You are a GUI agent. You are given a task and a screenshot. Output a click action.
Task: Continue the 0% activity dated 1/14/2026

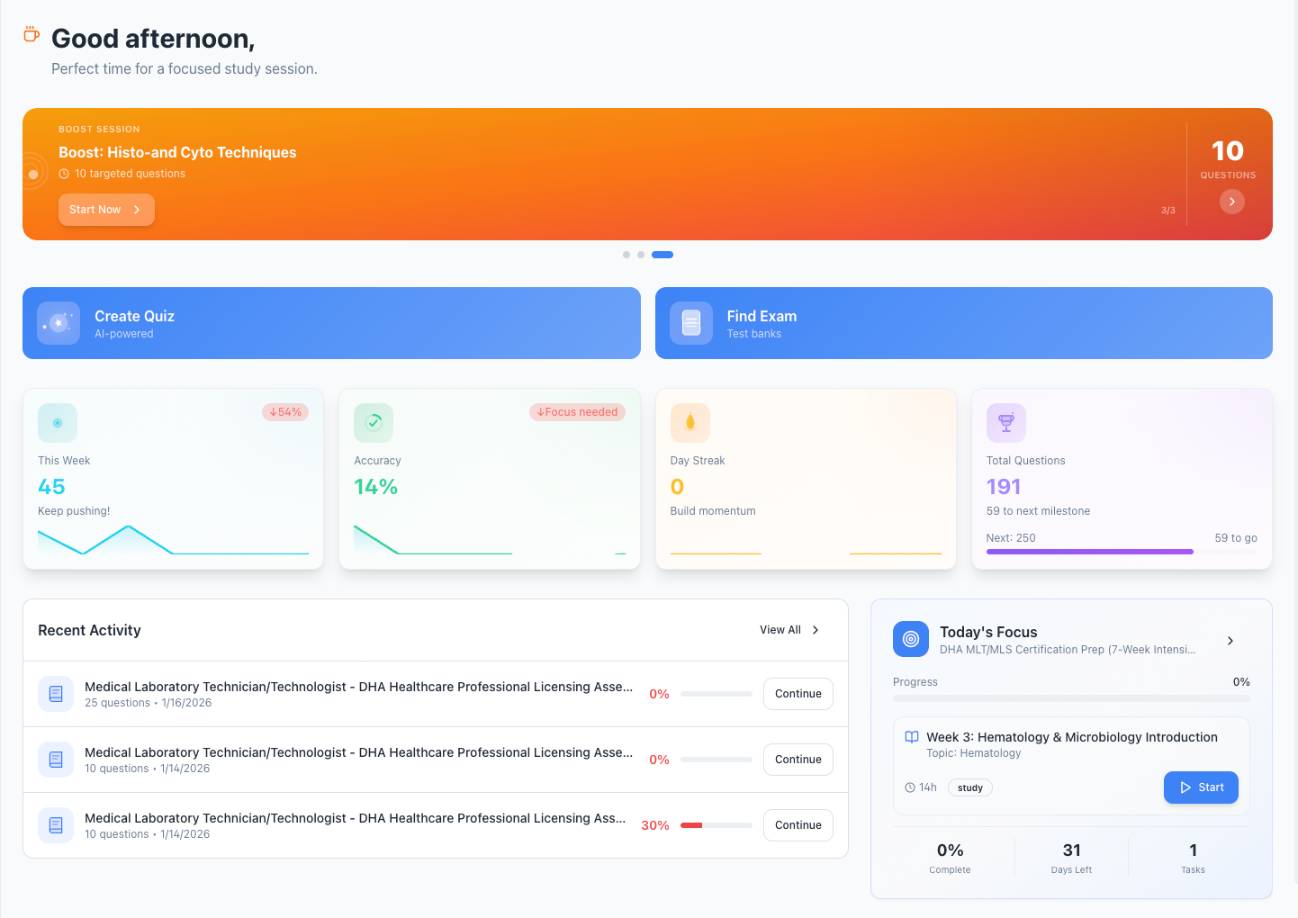click(798, 760)
